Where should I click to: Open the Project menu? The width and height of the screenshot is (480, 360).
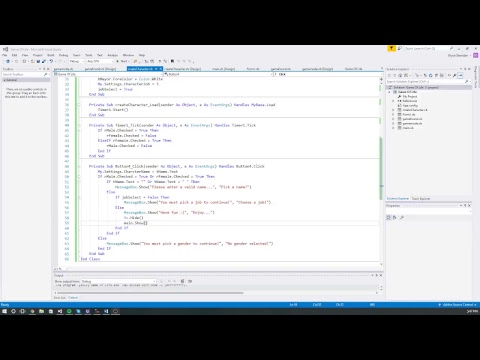[x=38, y=55]
